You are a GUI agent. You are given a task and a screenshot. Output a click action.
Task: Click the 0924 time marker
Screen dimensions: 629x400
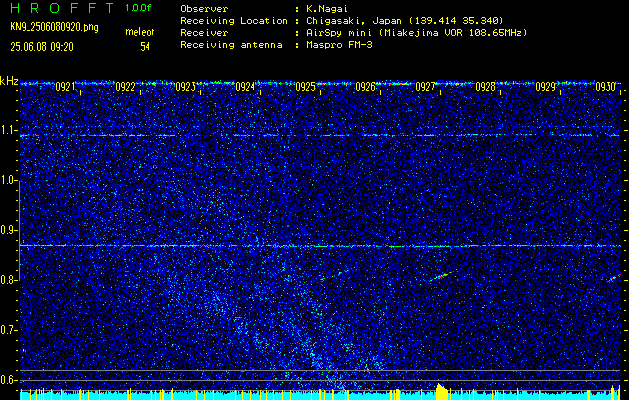pyautogui.click(x=245, y=87)
